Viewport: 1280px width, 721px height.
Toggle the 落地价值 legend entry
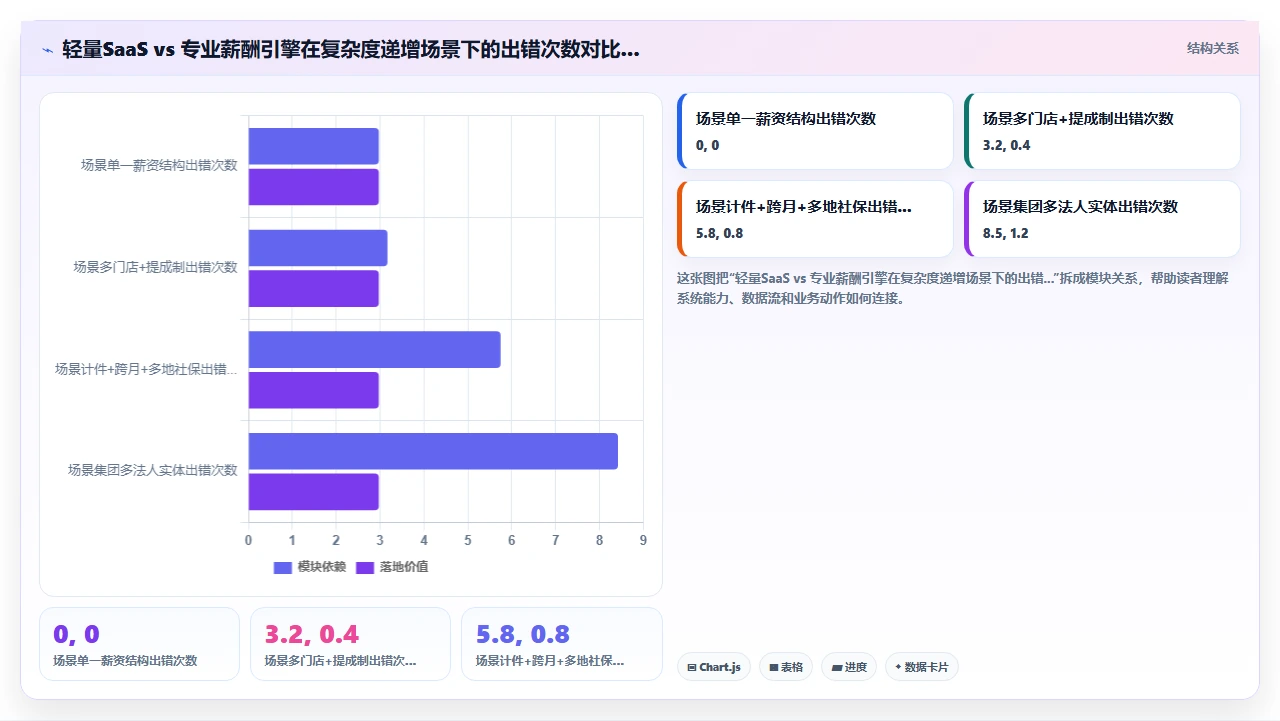[391, 567]
